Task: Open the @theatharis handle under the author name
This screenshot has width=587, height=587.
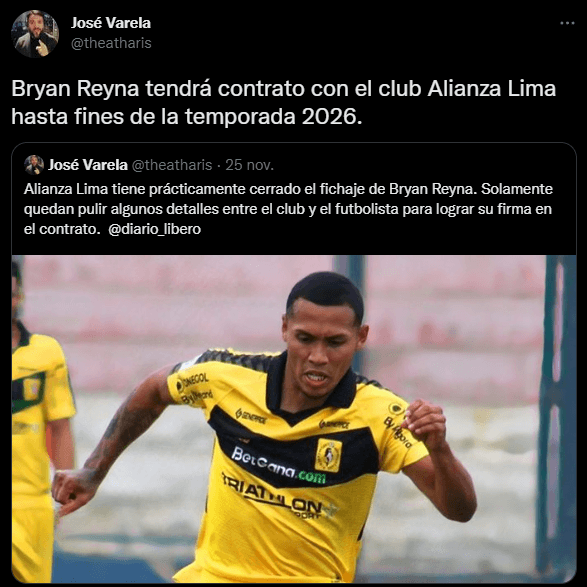Action: [x=111, y=43]
